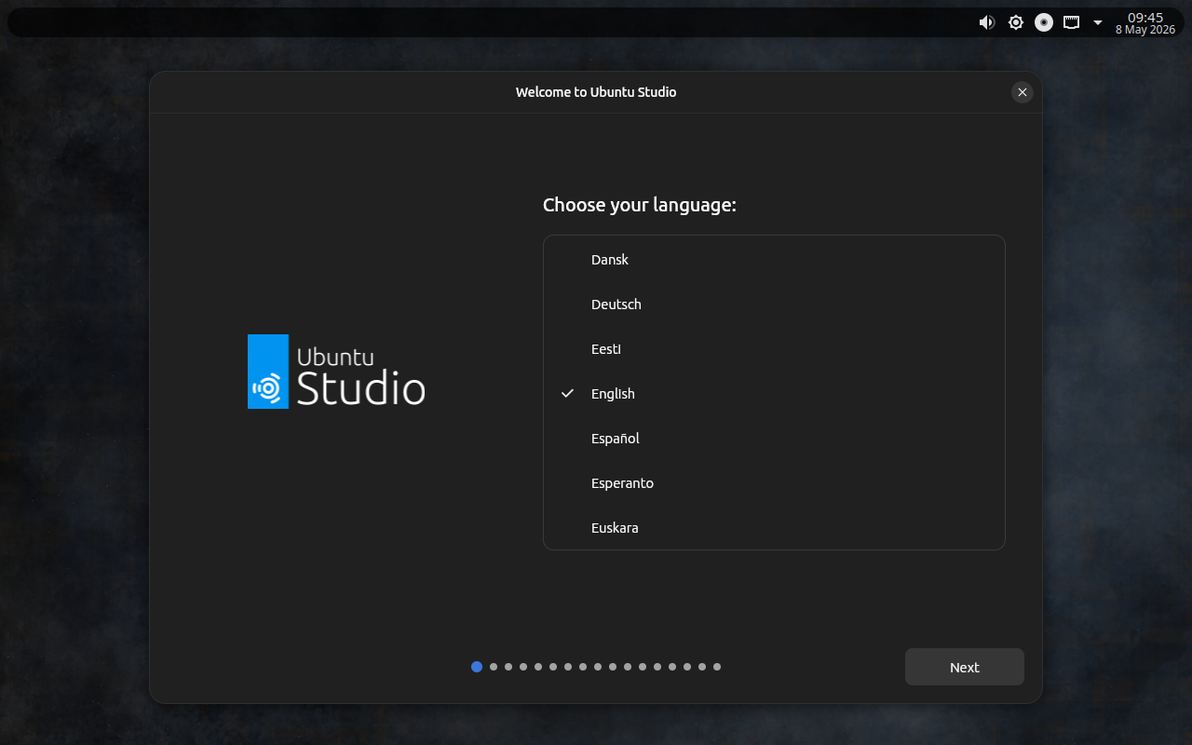
Task: Click the last page indicator dot
Action: coord(717,667)
